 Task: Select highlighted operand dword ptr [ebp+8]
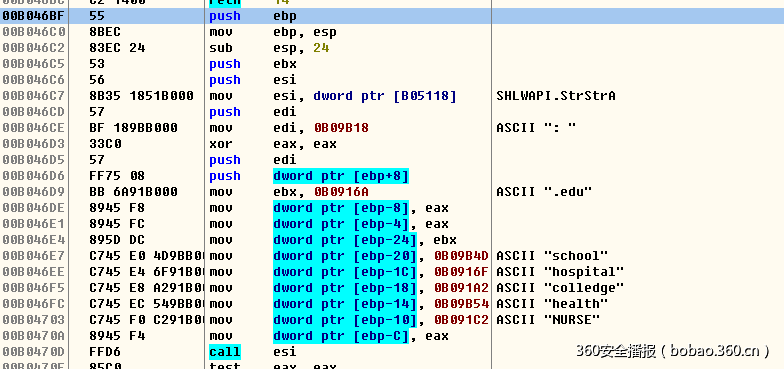coord(341,176)
